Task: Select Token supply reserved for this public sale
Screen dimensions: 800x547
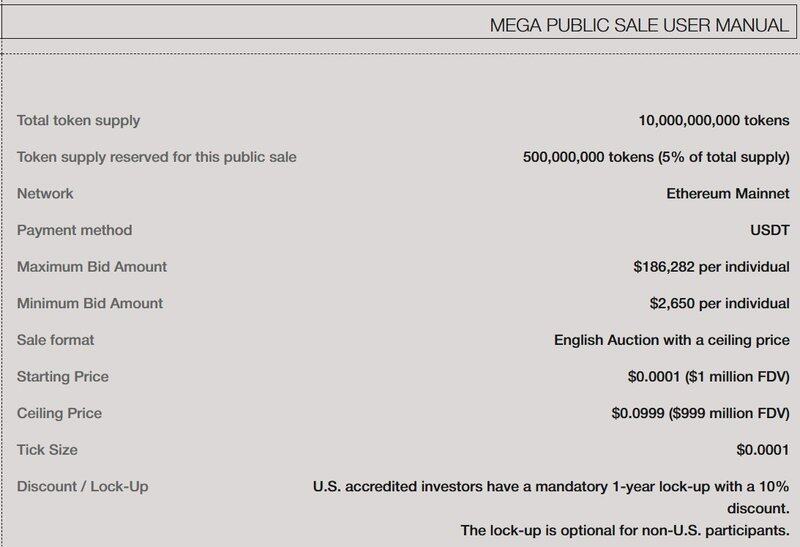Action: [x=156, y=157]
